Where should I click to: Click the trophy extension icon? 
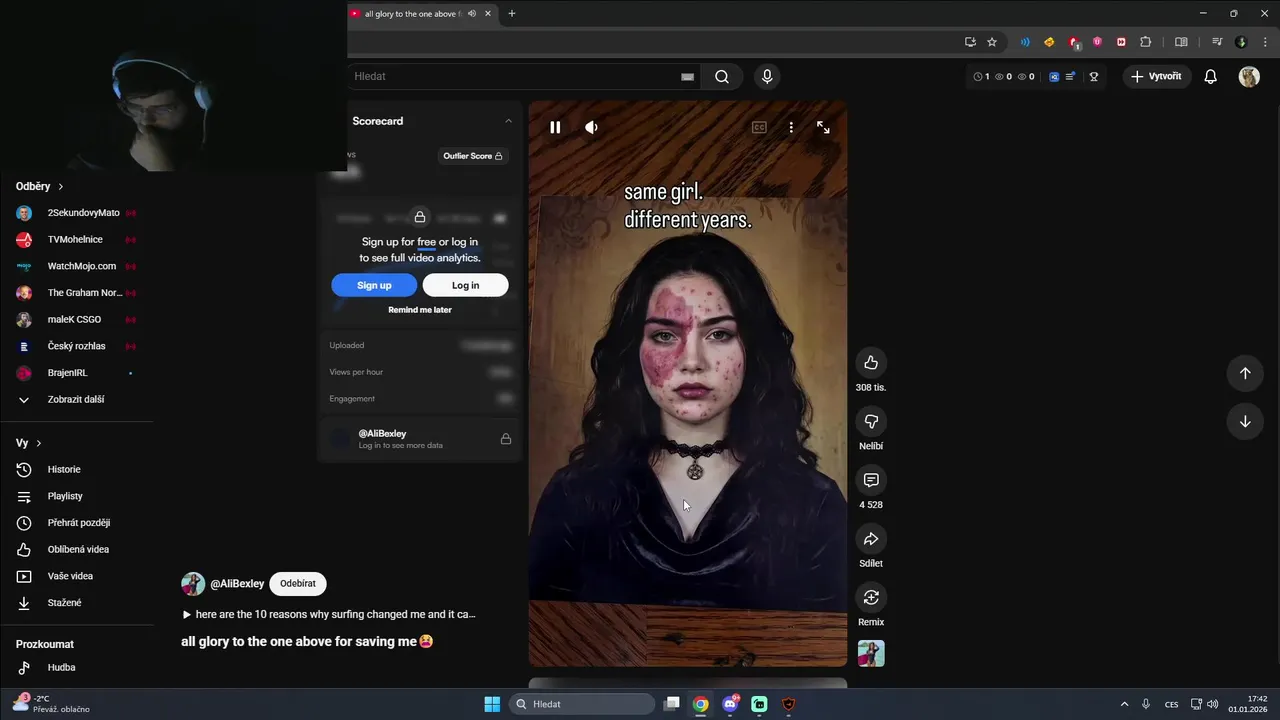point(1094,76)
